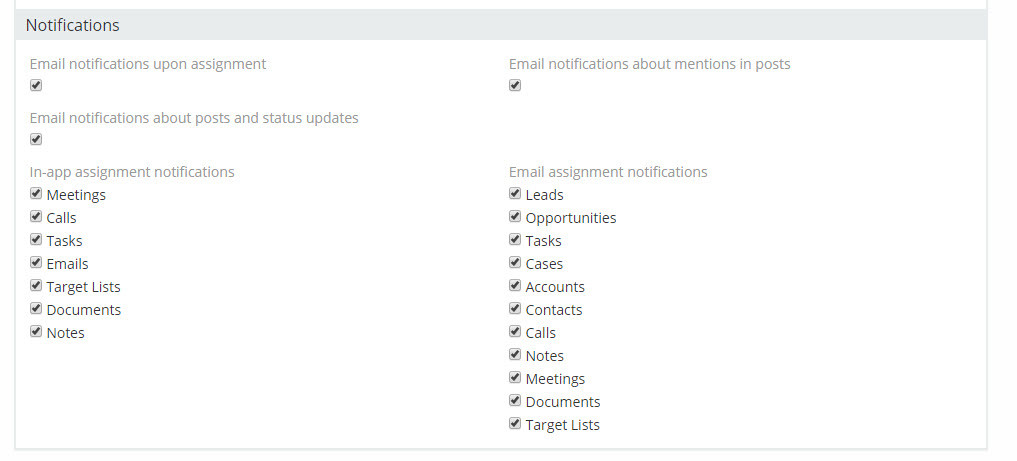Toggle Accounts email assignment notifications
Image resolution: width=1017 pixels, height=461 pixels.
coord(515,286)
